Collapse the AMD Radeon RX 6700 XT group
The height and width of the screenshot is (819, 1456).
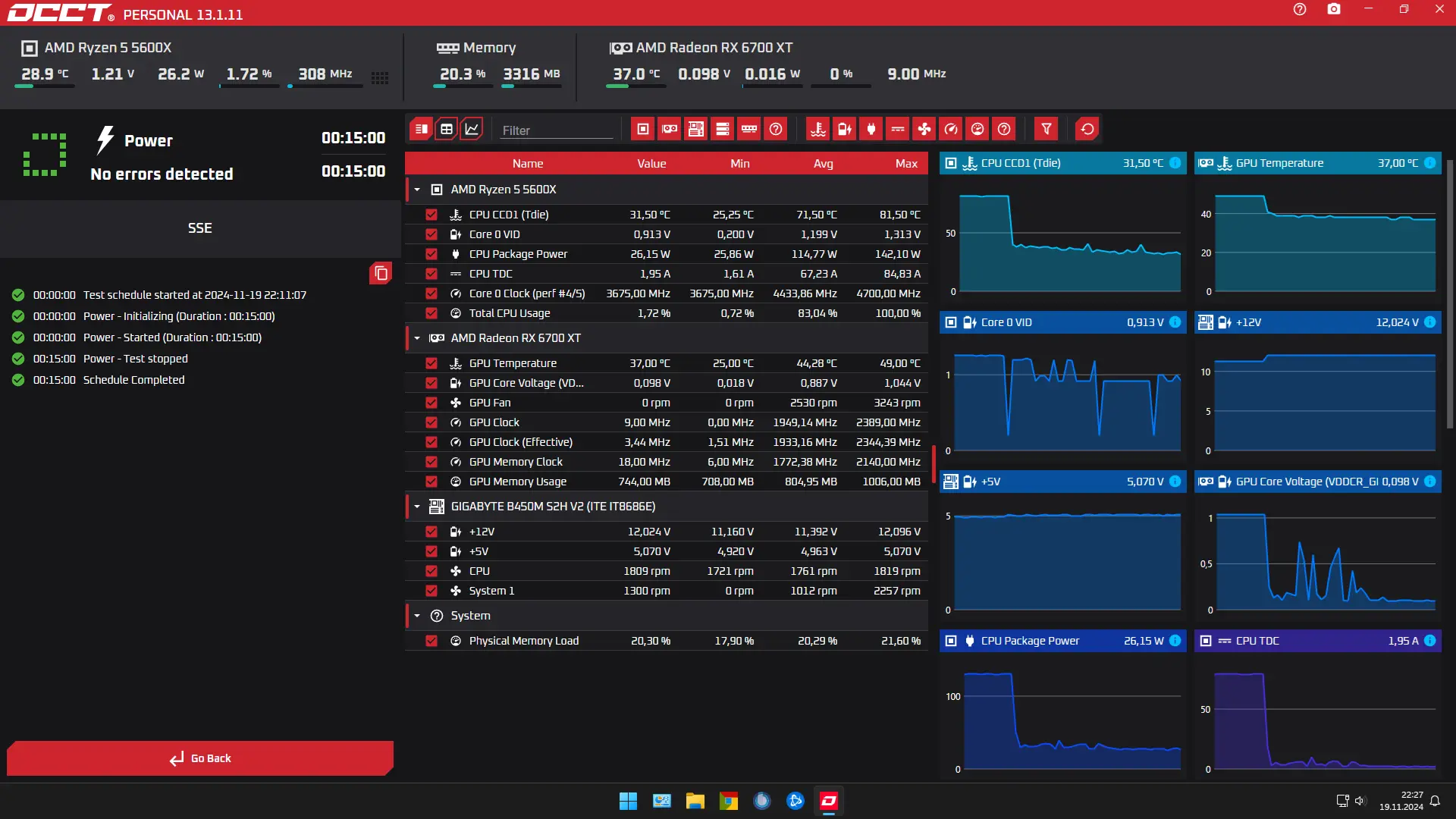[x=417, y=338]
